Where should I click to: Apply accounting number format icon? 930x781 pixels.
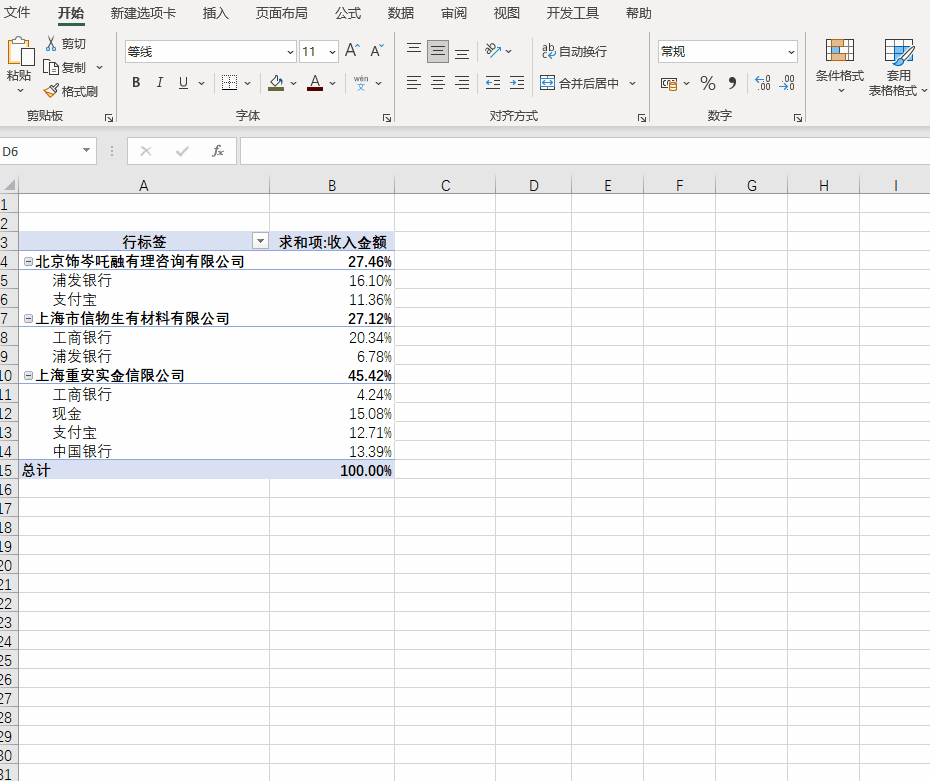coord(669,84)
